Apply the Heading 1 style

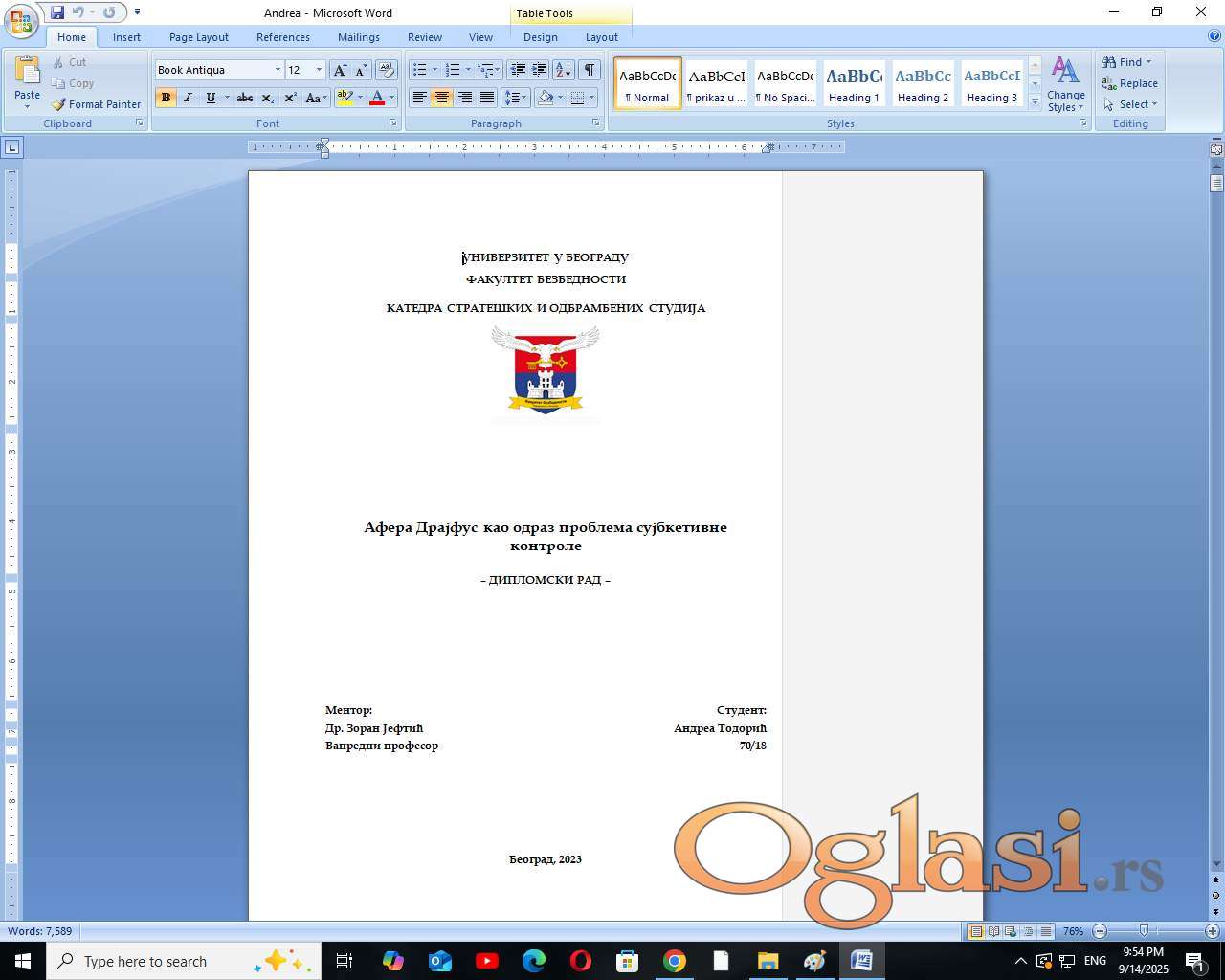point(854,84)
